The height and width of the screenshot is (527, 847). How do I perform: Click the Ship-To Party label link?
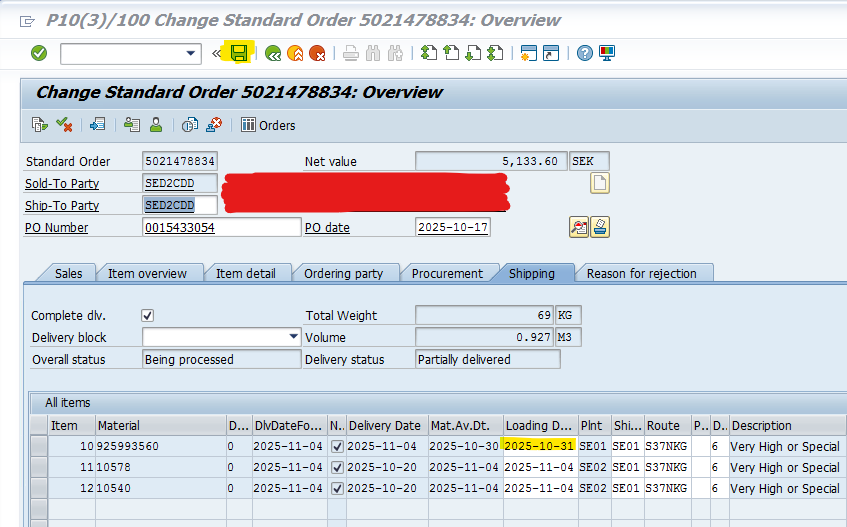(x=62, y=206)
